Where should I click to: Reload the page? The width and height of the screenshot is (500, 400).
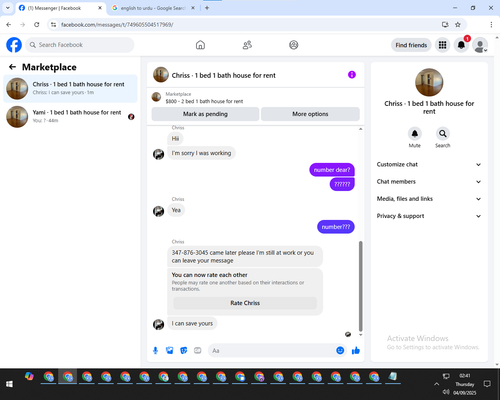pyautogui.click(x=37, y=24)
